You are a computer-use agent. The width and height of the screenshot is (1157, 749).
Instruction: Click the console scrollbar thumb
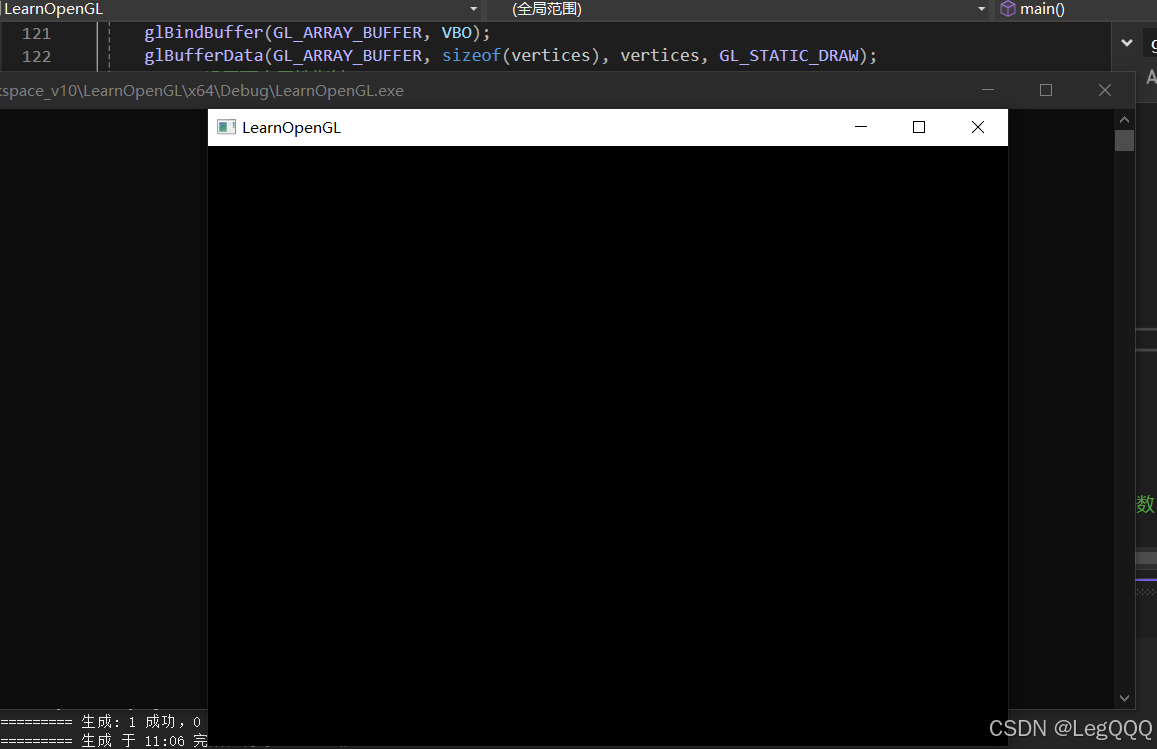(x=1124, y=140)
